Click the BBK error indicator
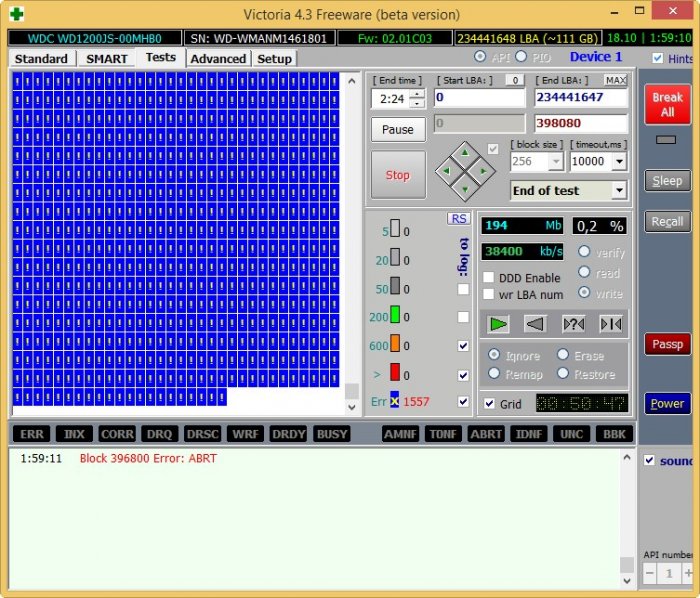Screen dimensions: 700x598 [614, 434]
